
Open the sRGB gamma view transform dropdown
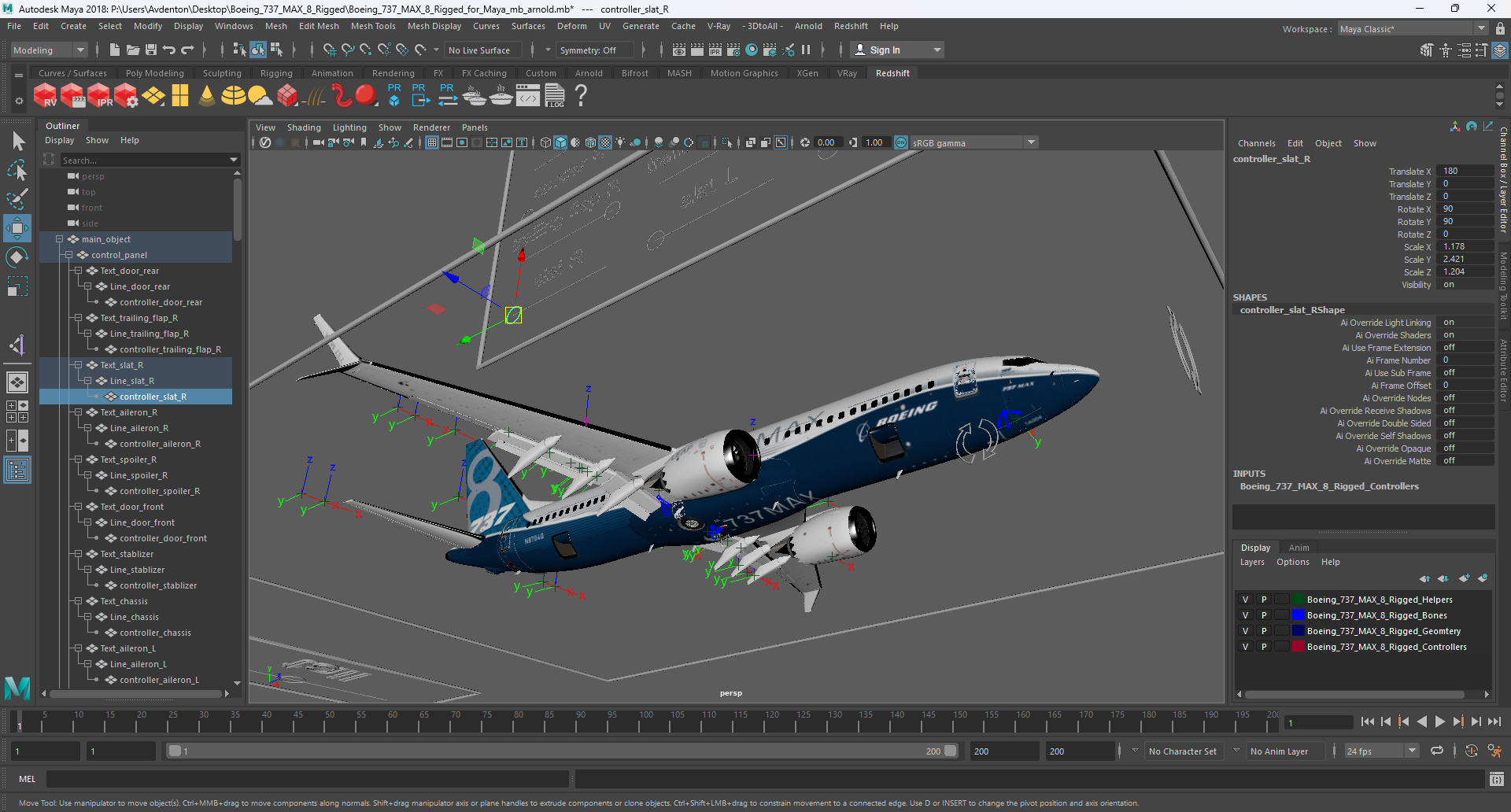[x=974, y=142]
